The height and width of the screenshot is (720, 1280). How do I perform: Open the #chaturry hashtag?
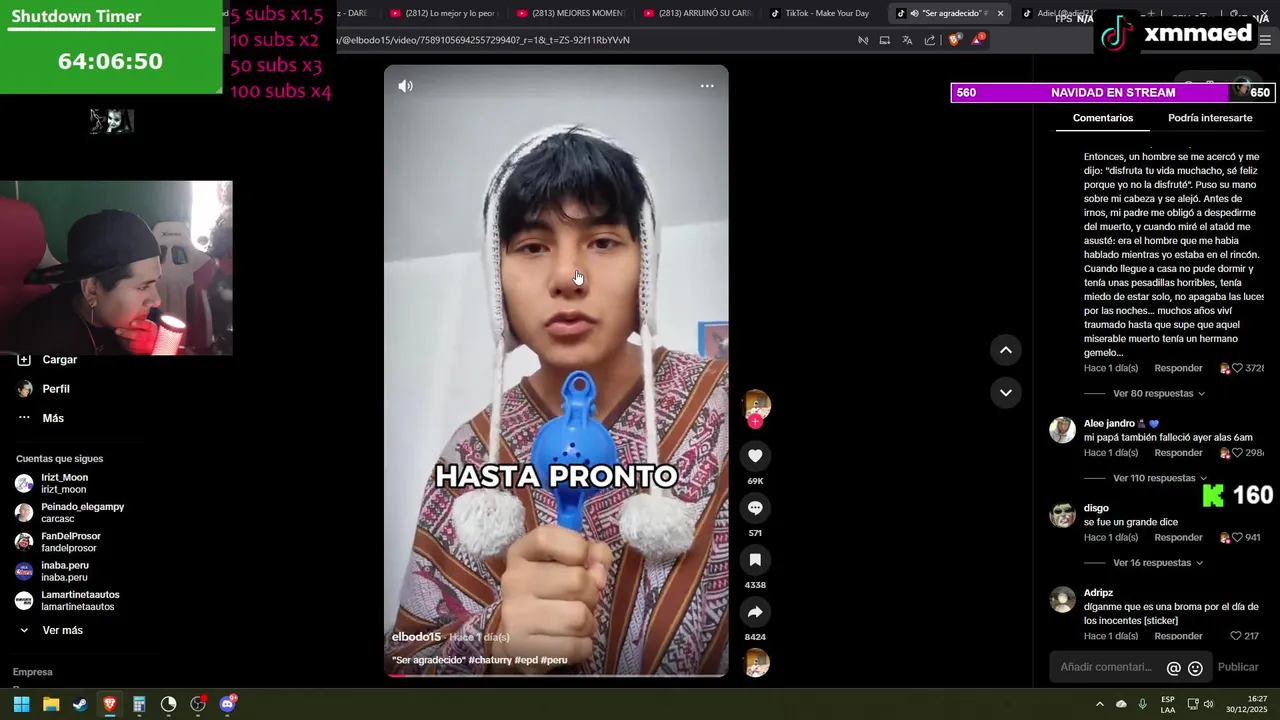pyautogui.click(x=489, y=660)
